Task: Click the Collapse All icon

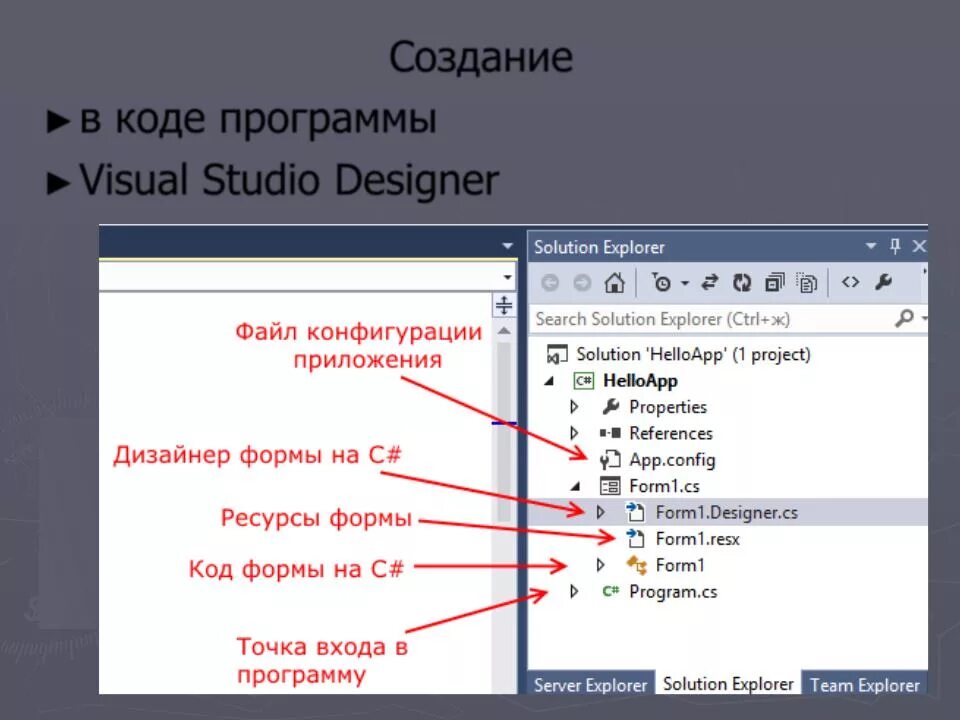Action: pyautogui.click(x=774, y=283)
